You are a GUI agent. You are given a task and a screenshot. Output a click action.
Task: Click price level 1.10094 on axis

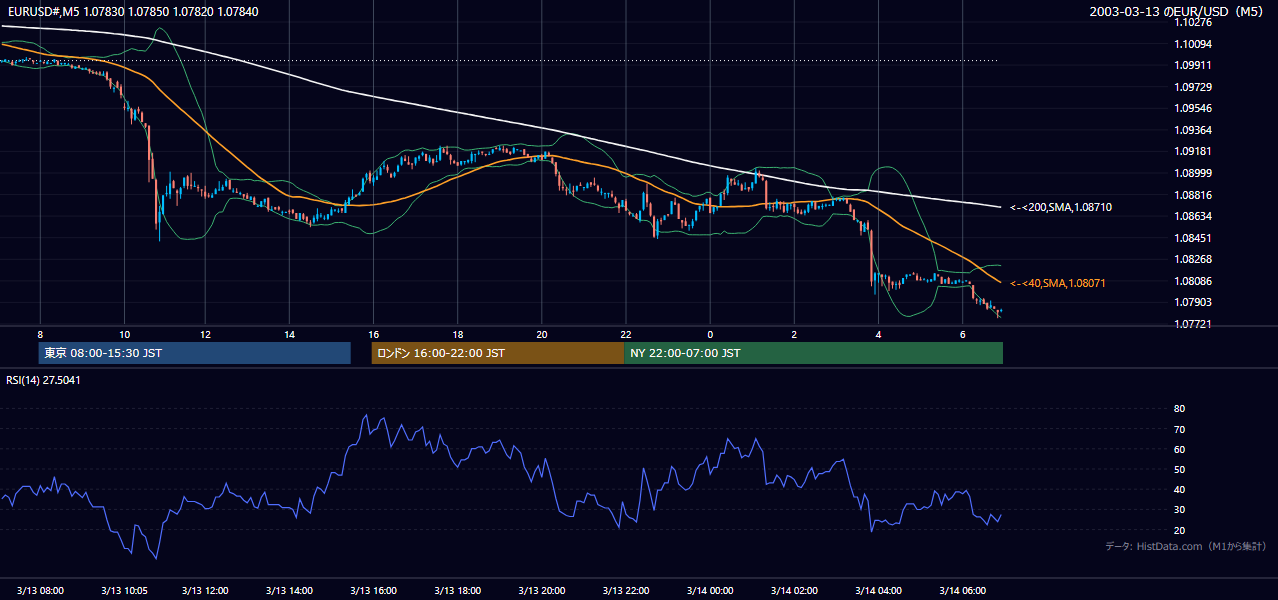tap(1194, 44)
